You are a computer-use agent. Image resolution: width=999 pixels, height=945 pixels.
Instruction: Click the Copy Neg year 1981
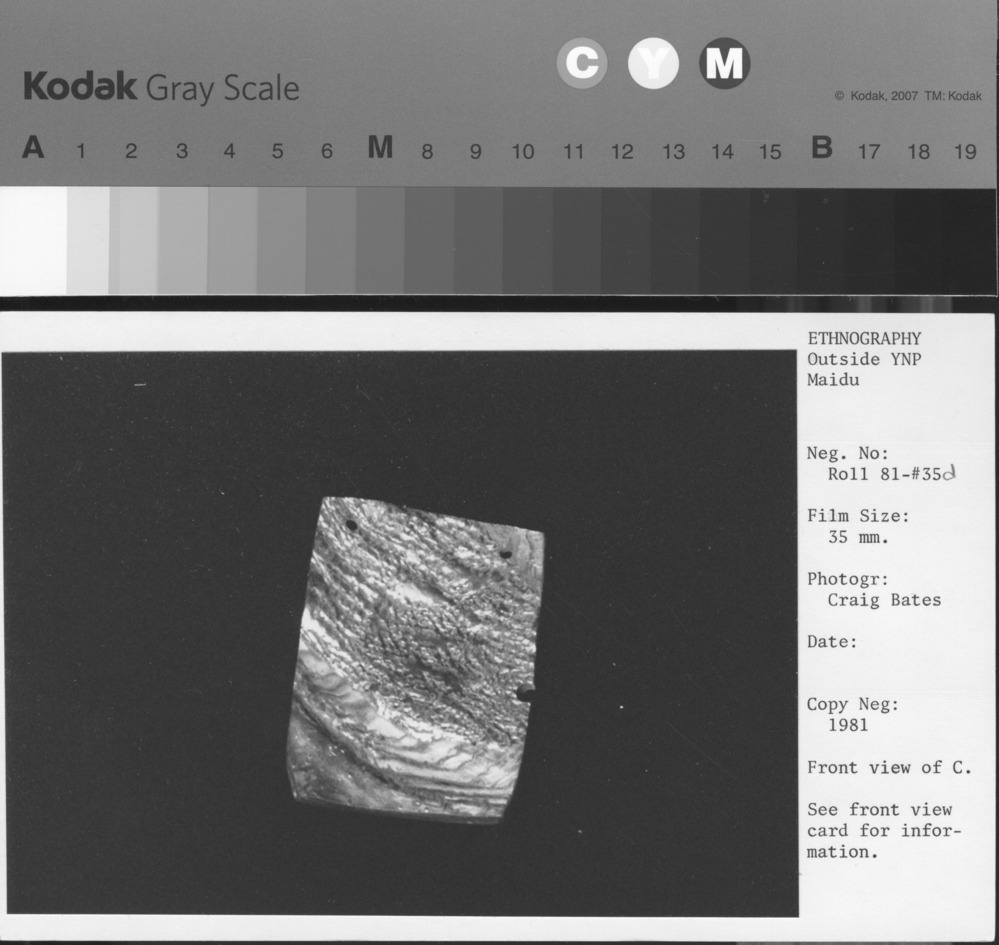pyautogui.click(x=848, y=725)
